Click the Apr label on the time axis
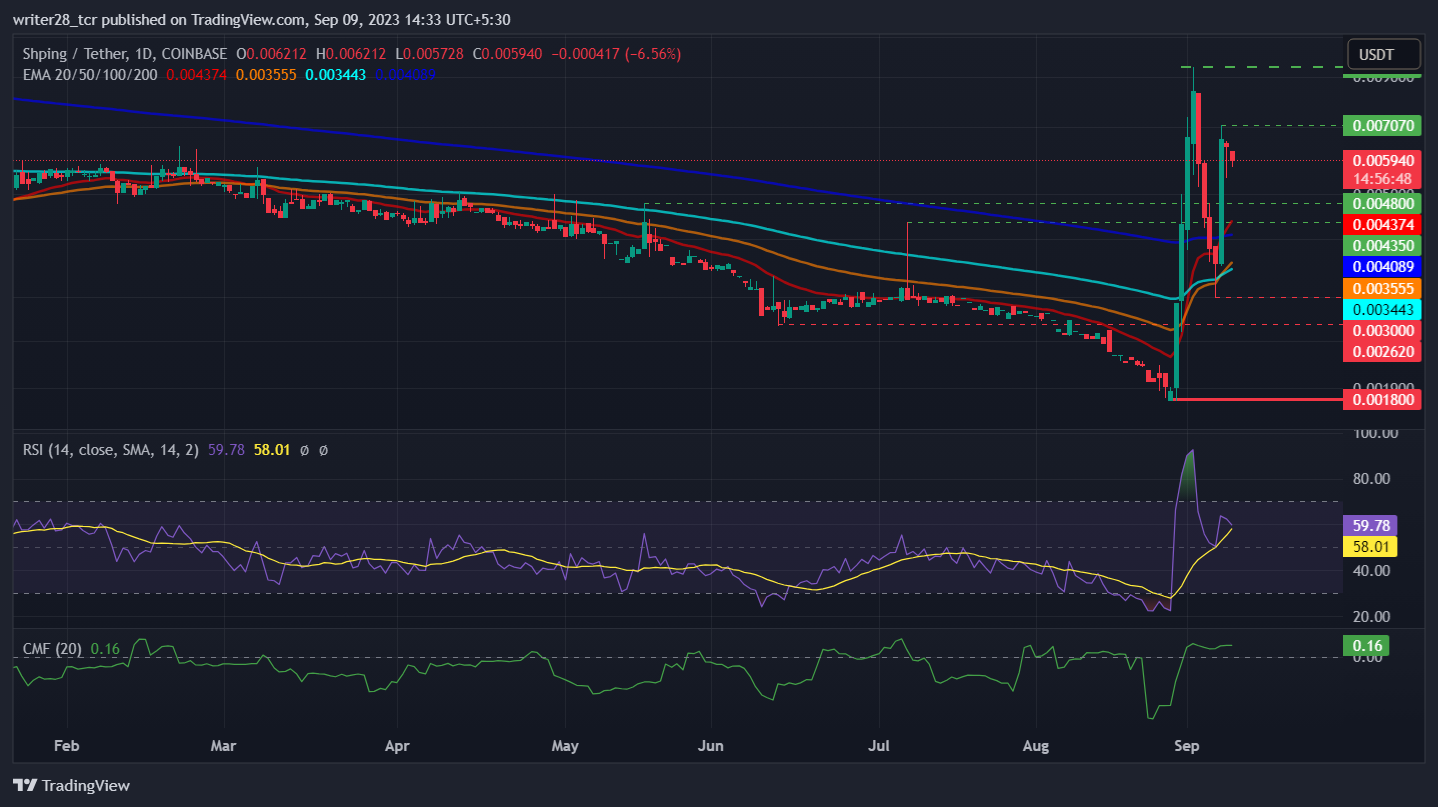1438x807 pixels. click(x=398, y=746)
